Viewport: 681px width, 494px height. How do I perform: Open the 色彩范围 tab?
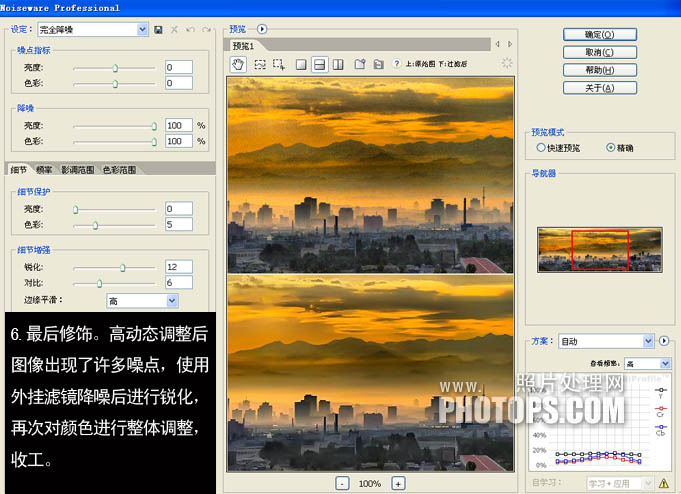click(x=119, y=170)
